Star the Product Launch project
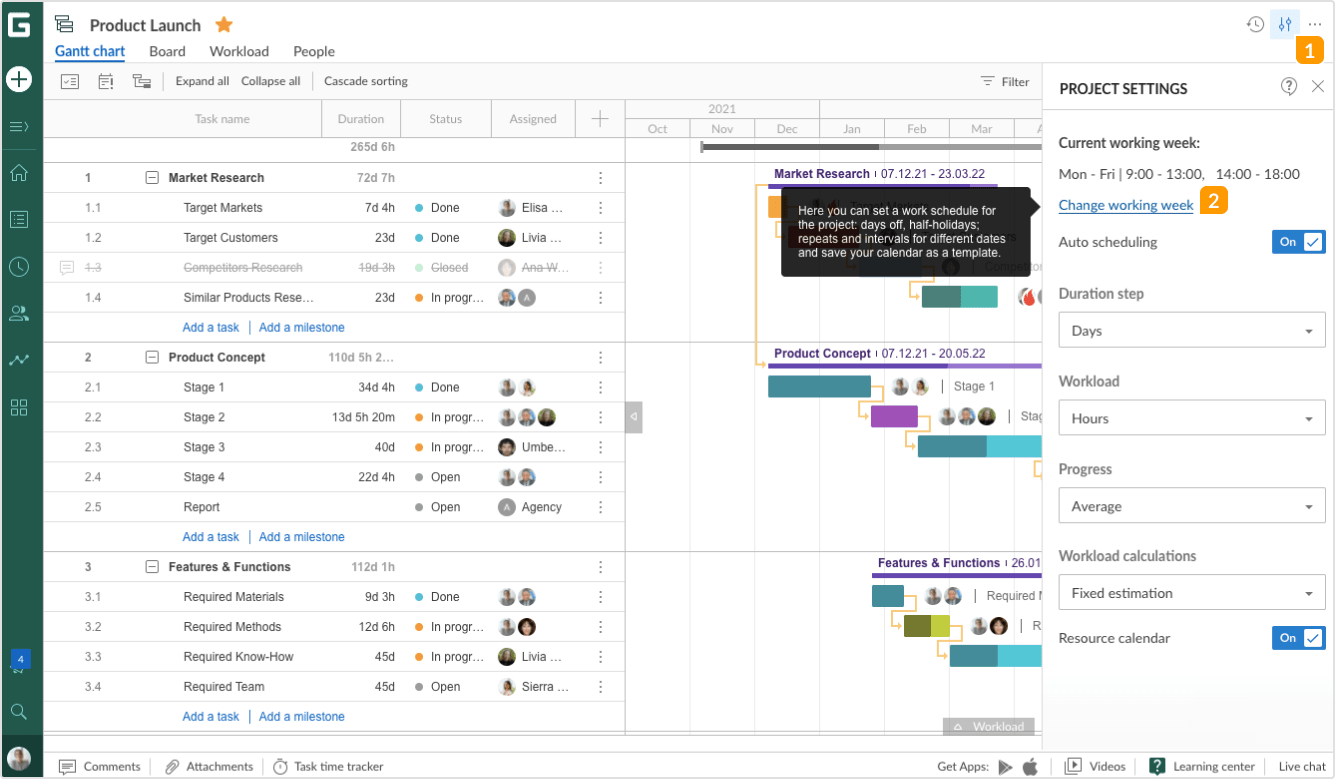 click(x=222, y=24)
